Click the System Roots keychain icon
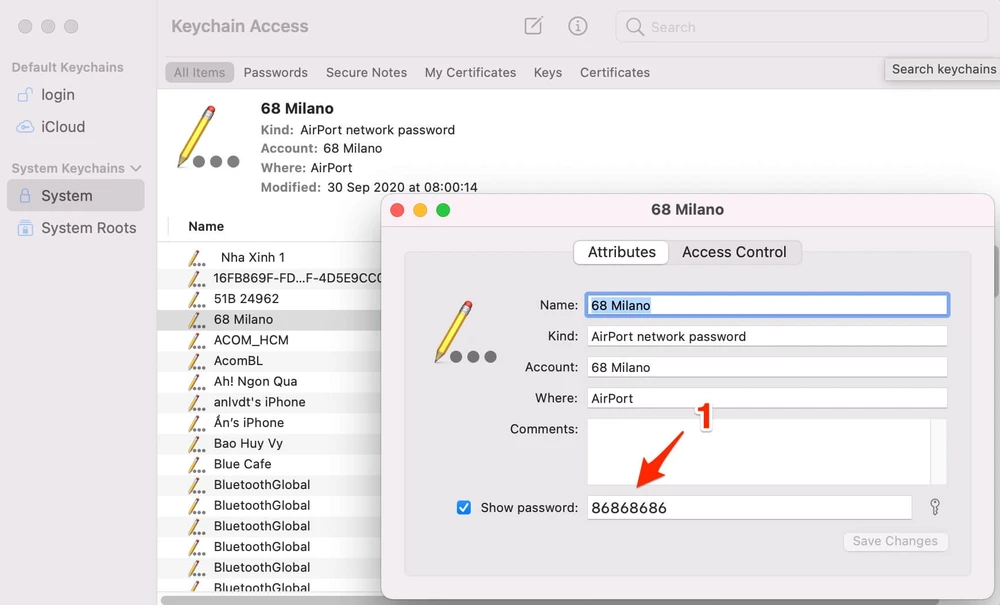Image resolution: width=1000 pixels, height=605 pixels. pyautogui.click(x=26, y=228)
